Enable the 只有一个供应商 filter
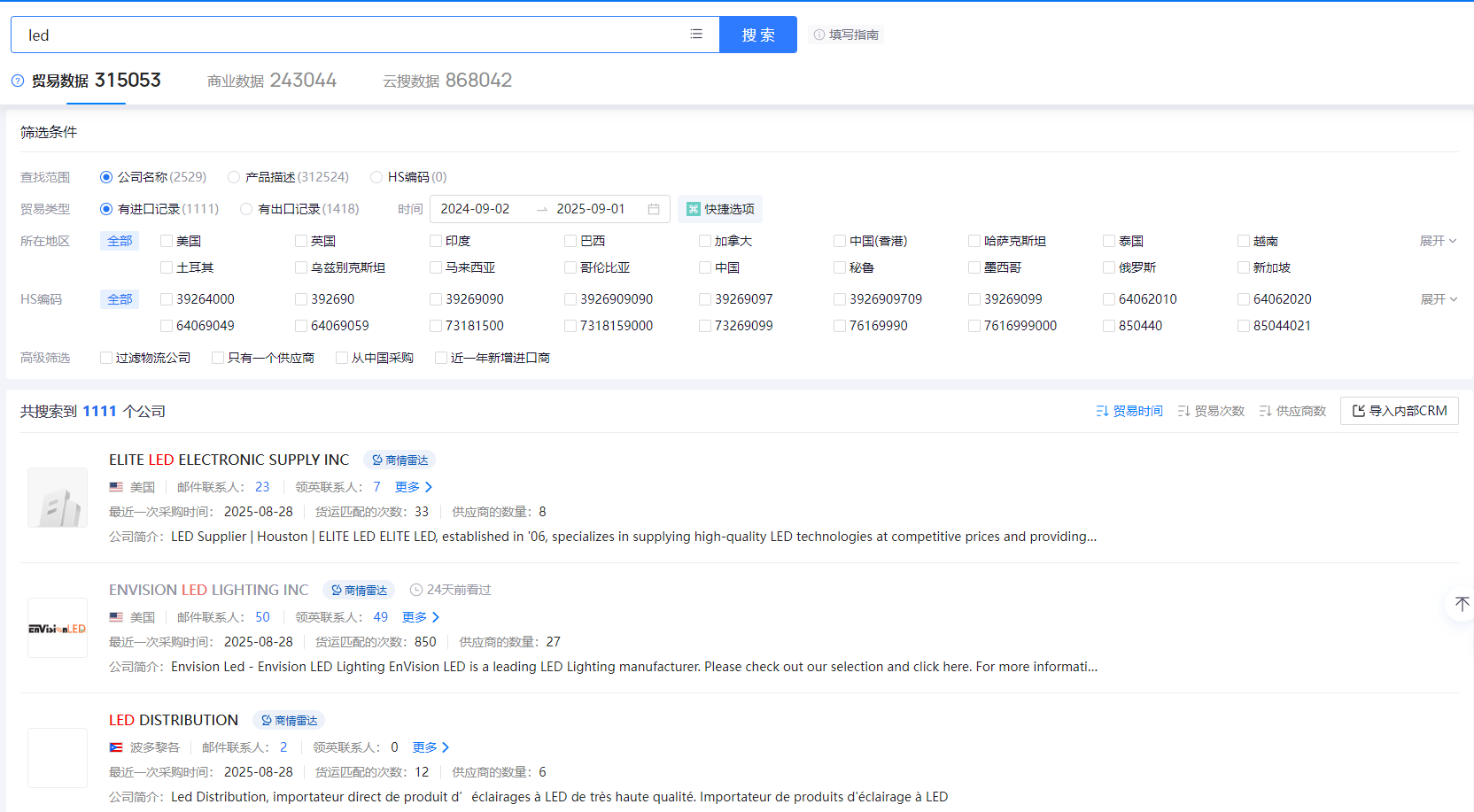Viewport: 1474px width, 812px height. point(217,357)
